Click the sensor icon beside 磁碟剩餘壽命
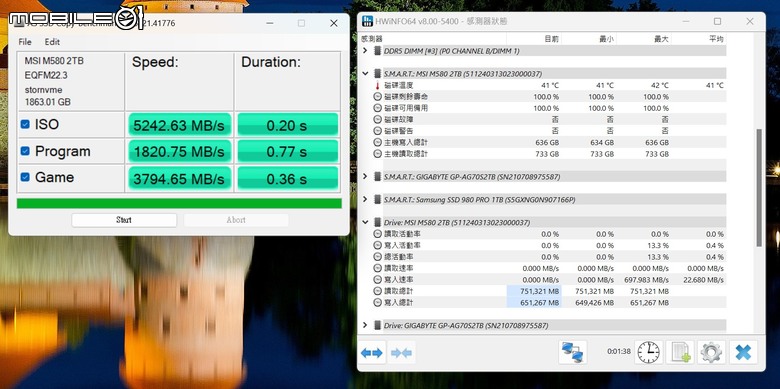The height and width of the screenshot is (389, 780). (378, 97)
